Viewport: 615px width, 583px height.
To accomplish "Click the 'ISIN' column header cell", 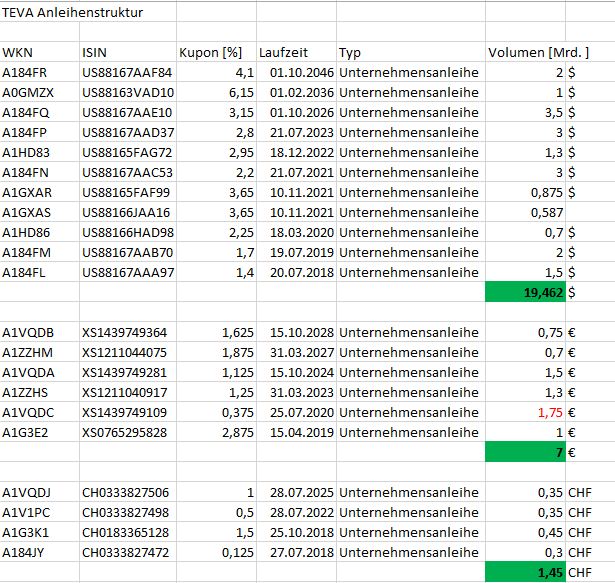I will point(128,52).
